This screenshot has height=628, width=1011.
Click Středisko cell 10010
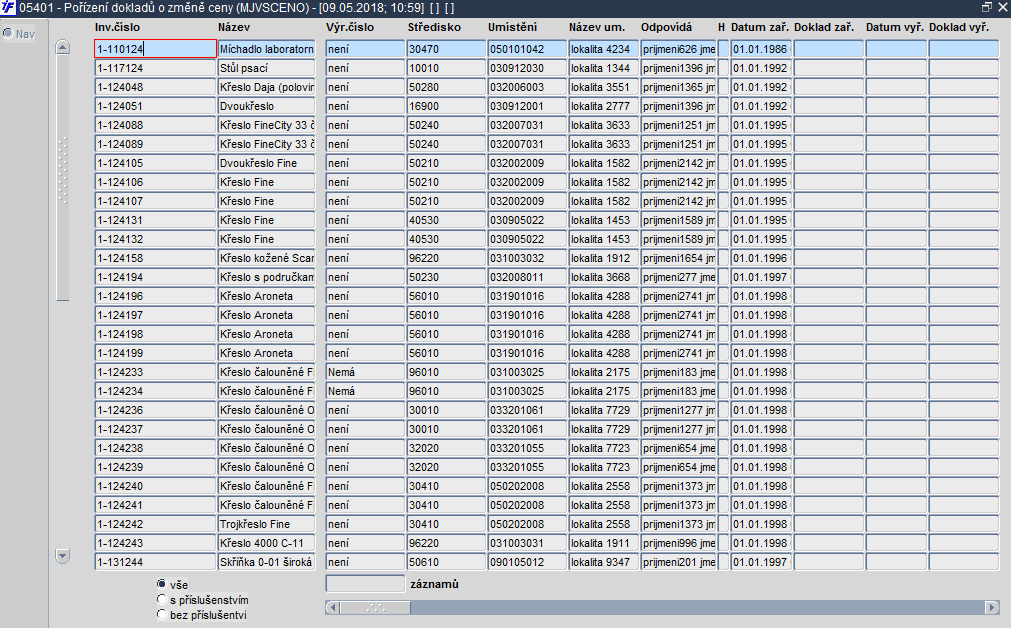pyautogui.click(x=446, y=68)
